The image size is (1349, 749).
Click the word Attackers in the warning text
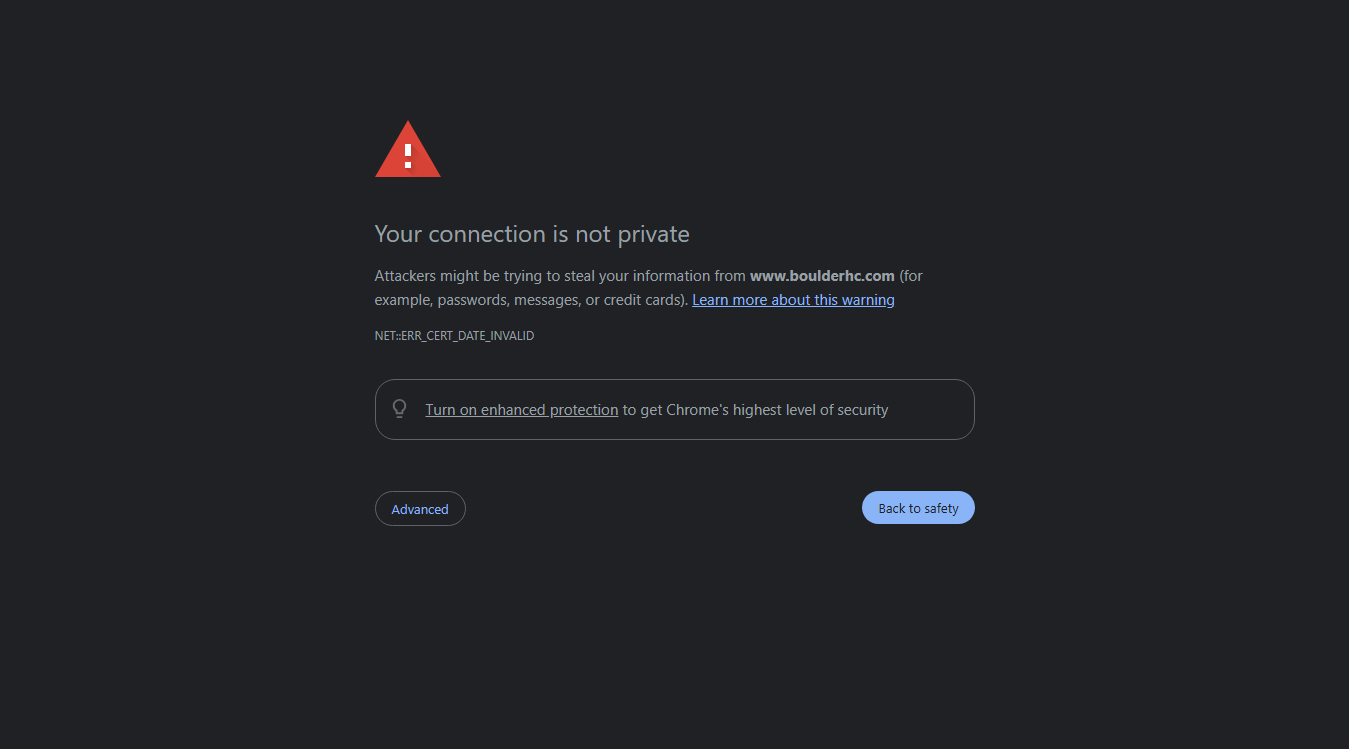pyautogui.click(x=406, y=276)
